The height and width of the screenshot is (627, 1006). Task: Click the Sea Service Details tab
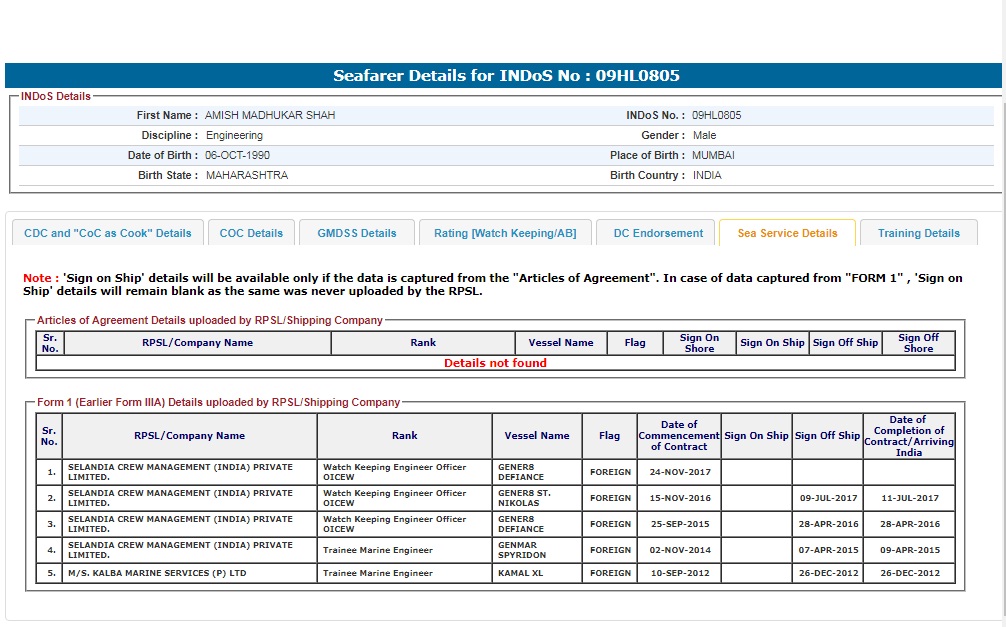[x=787, y=233]
